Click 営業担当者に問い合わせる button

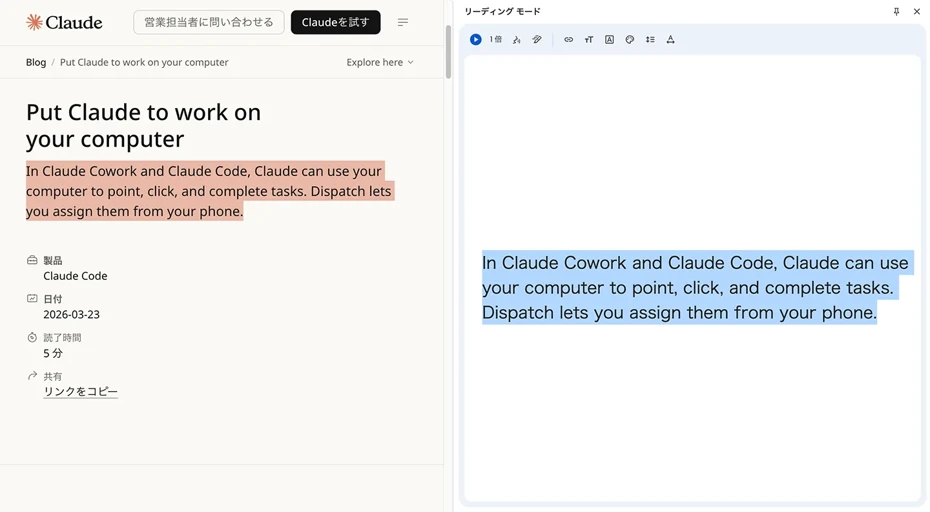209,23
